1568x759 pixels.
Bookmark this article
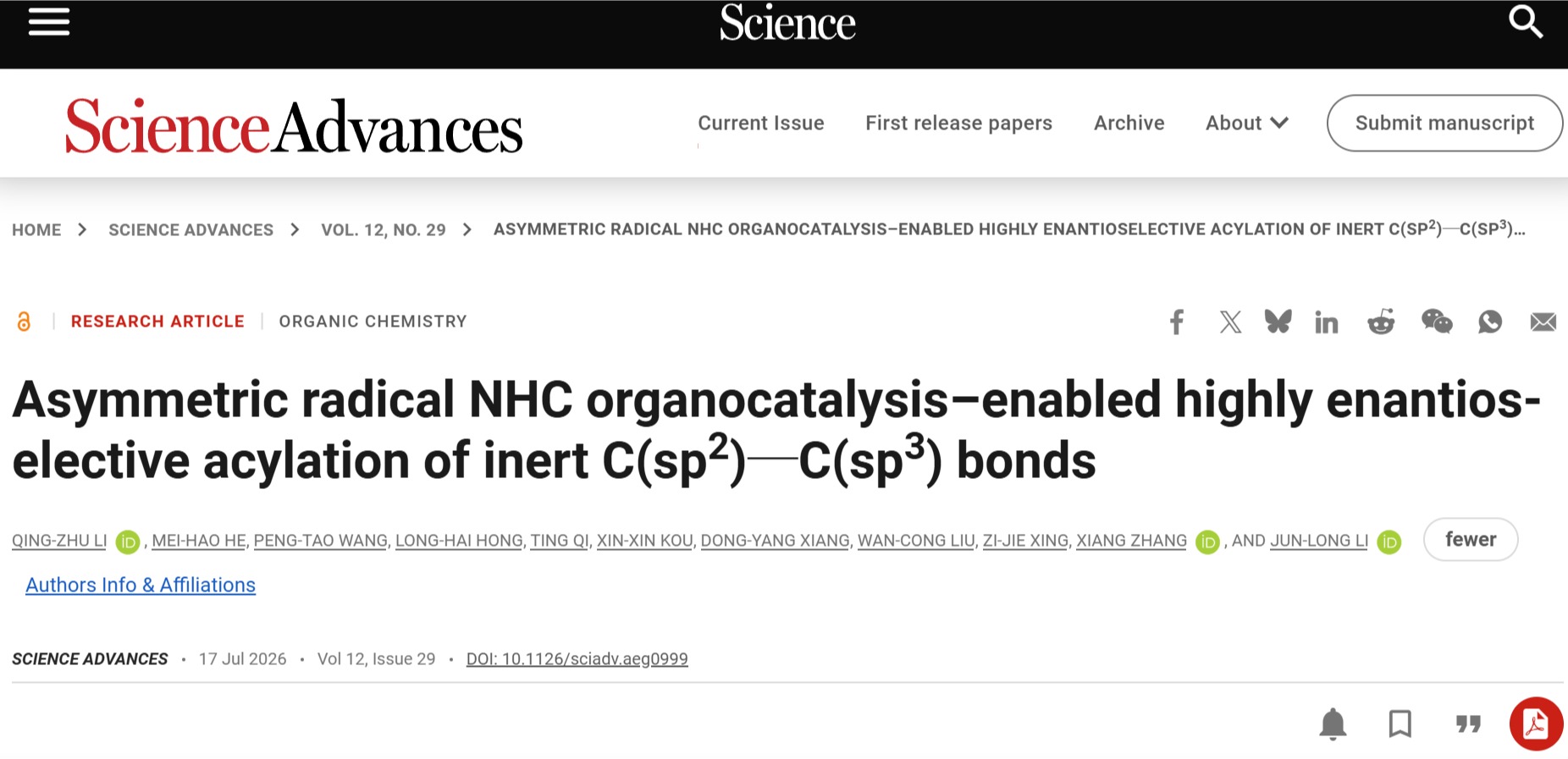point(1400,724)
